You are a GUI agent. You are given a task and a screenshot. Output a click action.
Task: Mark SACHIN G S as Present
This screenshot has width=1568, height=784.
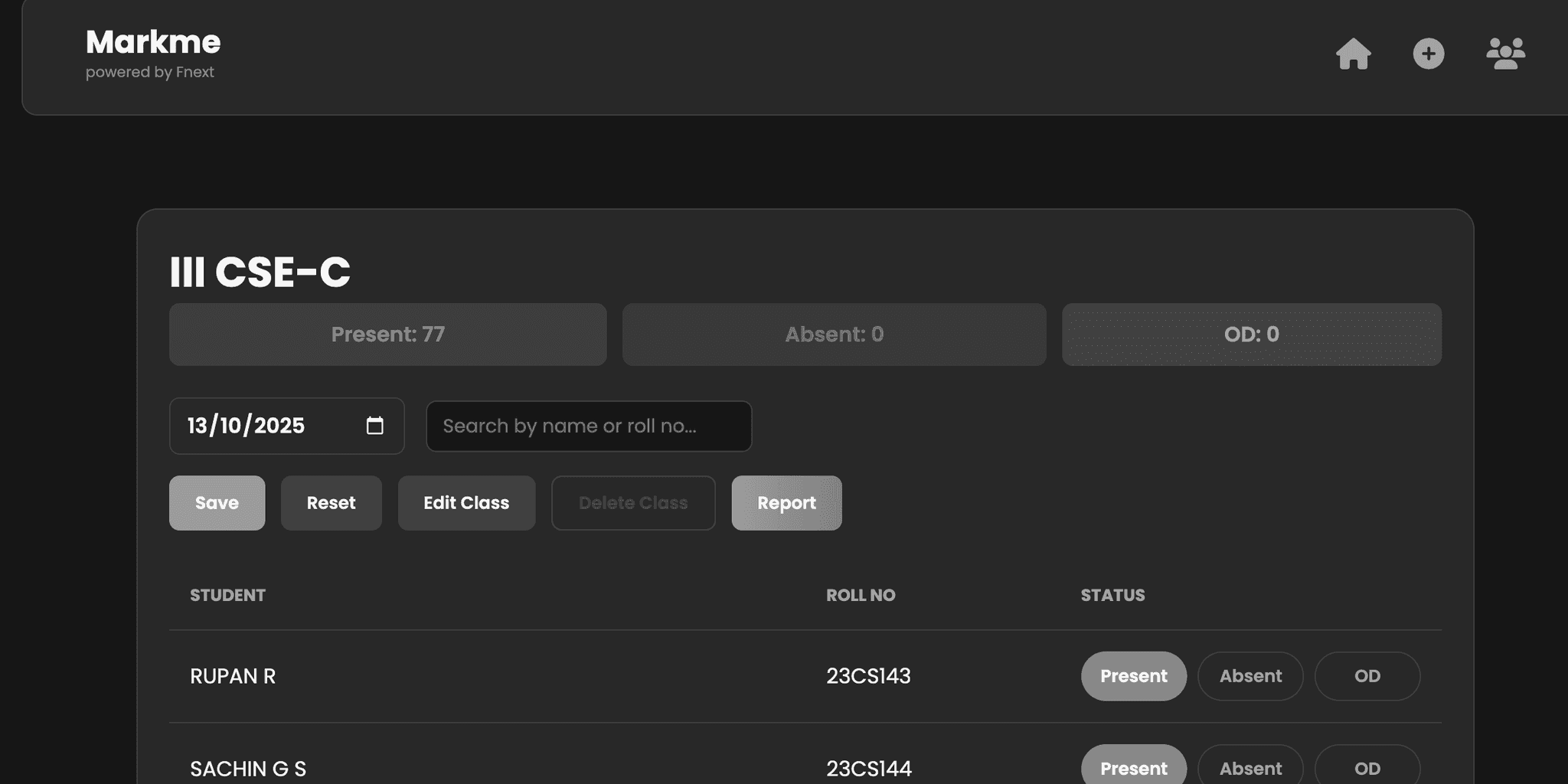pyautogui.click(x=1134, y=766)
